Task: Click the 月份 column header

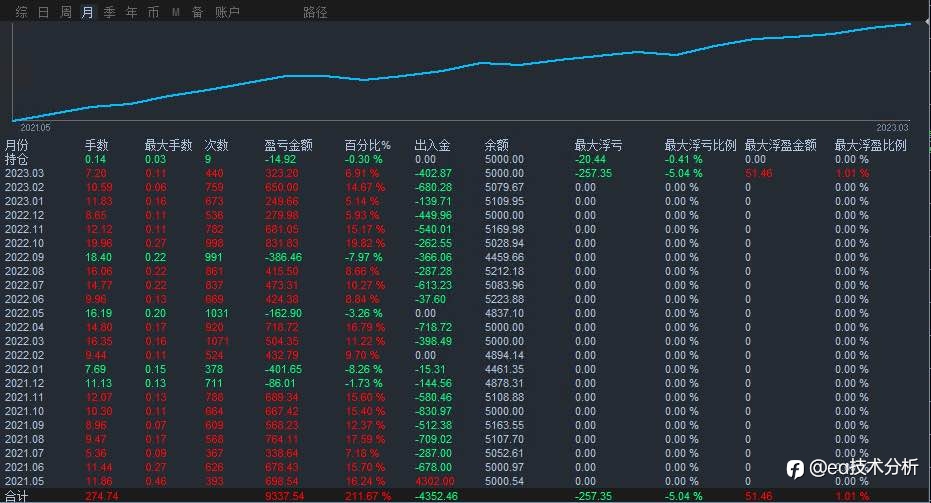Action: (17, 145)
